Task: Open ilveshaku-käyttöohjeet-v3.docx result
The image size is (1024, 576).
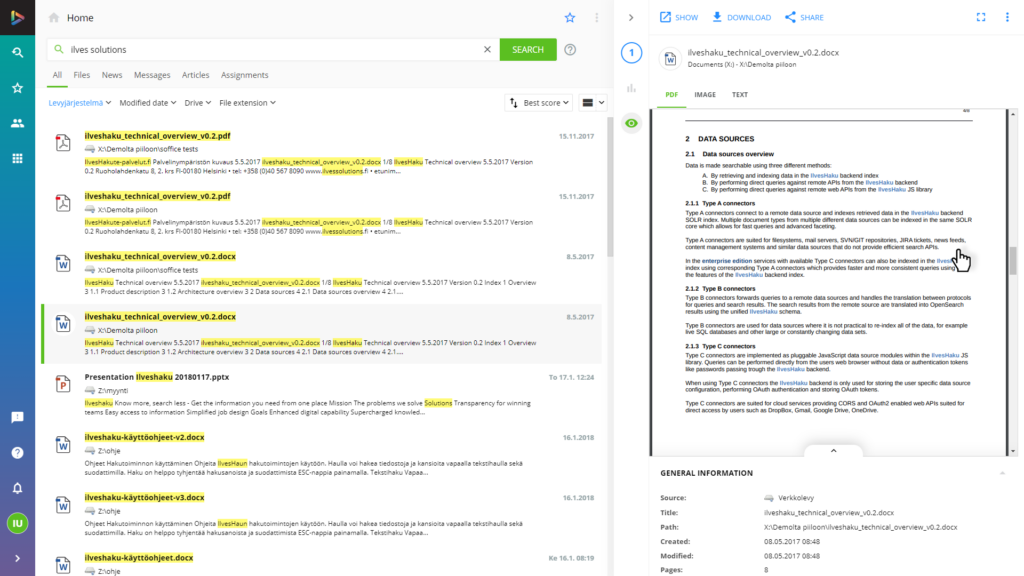Action: click(144, 497)
